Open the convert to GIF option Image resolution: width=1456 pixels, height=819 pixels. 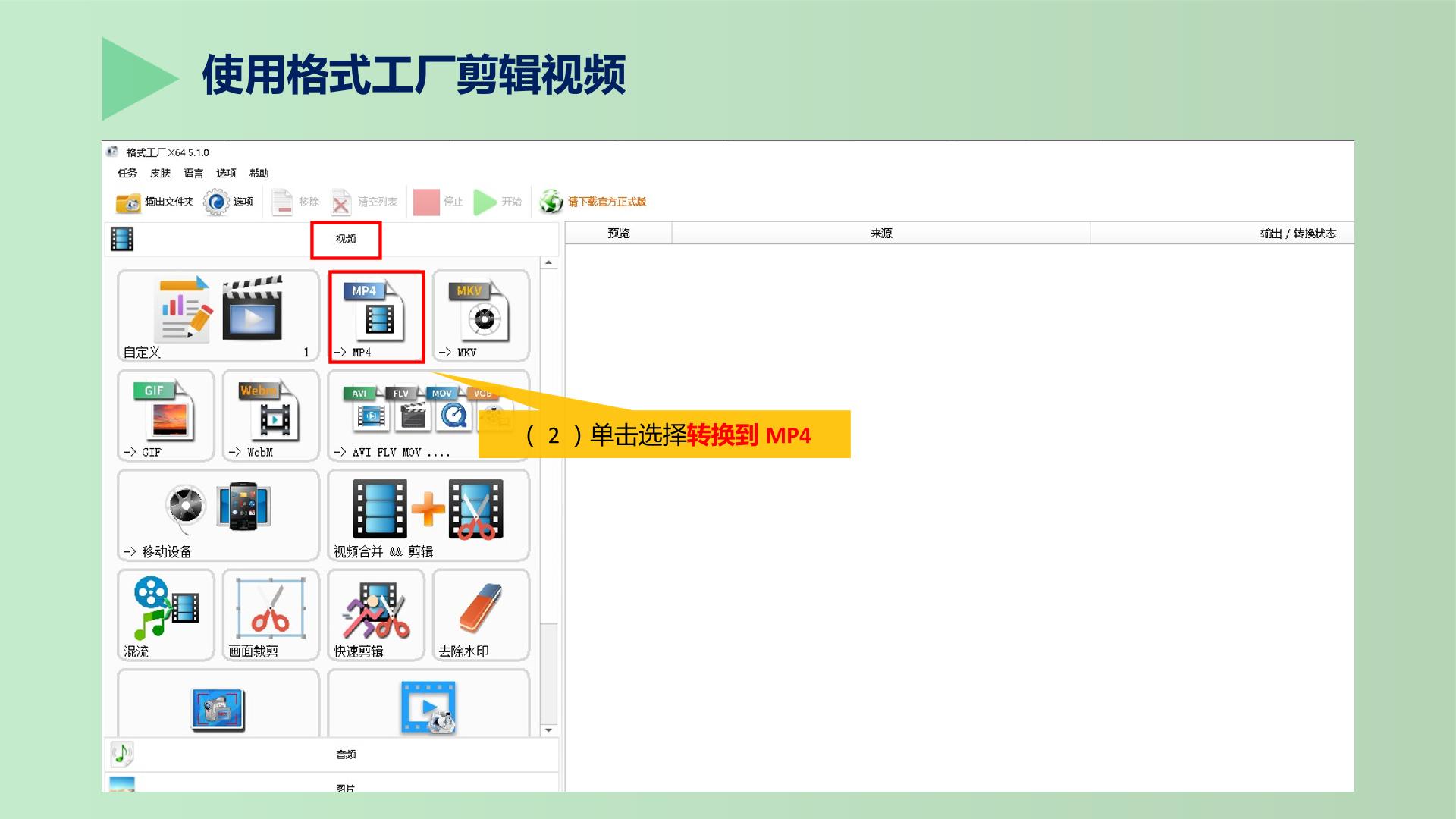click(166, 416)
